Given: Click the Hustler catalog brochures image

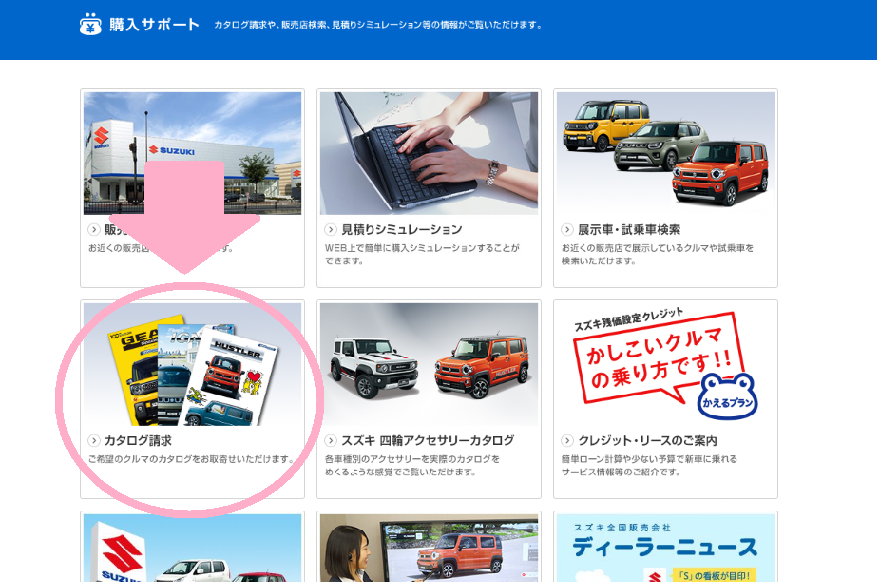Looking at the screenshot, I should [192, 365].
